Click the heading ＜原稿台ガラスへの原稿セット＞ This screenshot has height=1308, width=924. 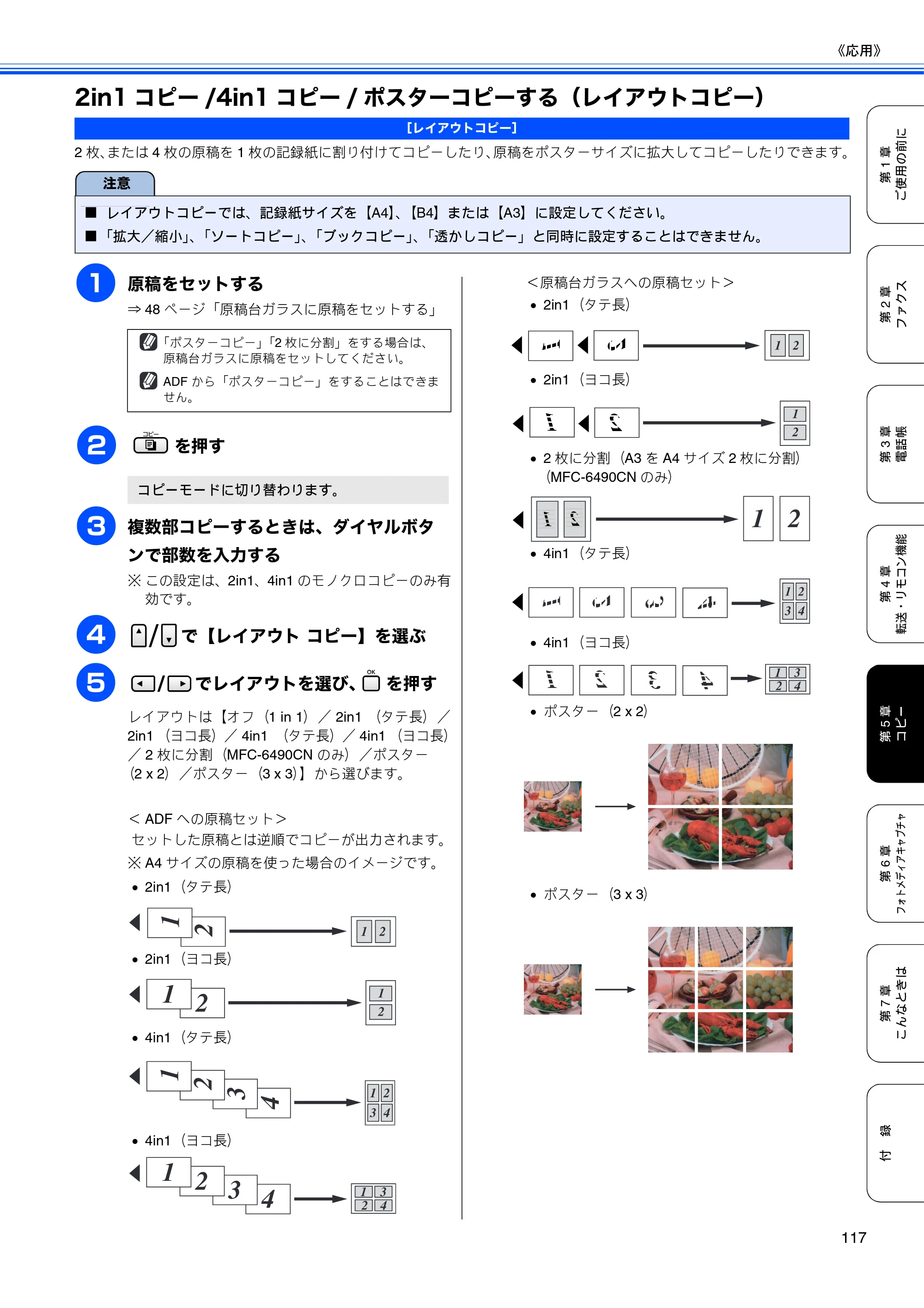[x=630, y=283]
